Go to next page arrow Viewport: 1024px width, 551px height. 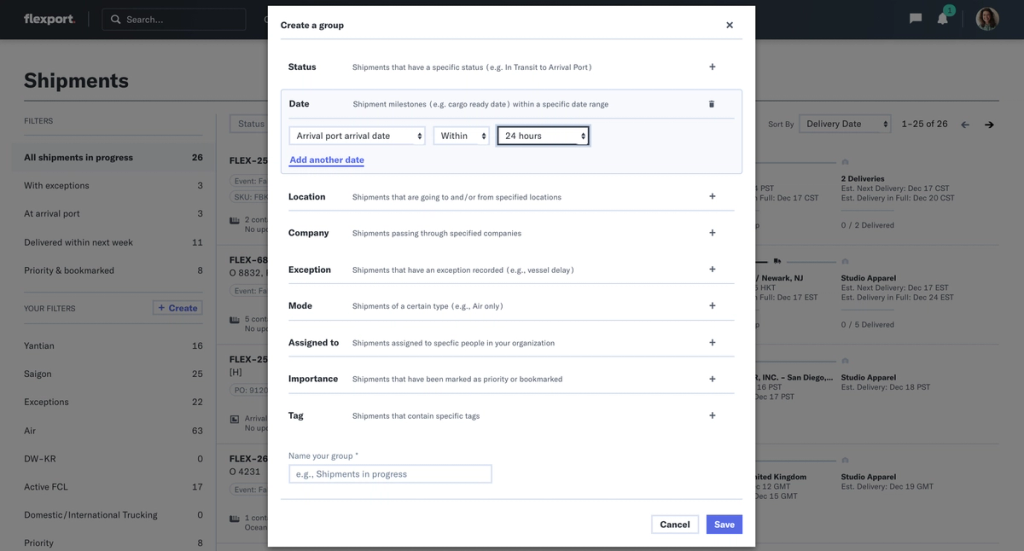coord(989,125)
